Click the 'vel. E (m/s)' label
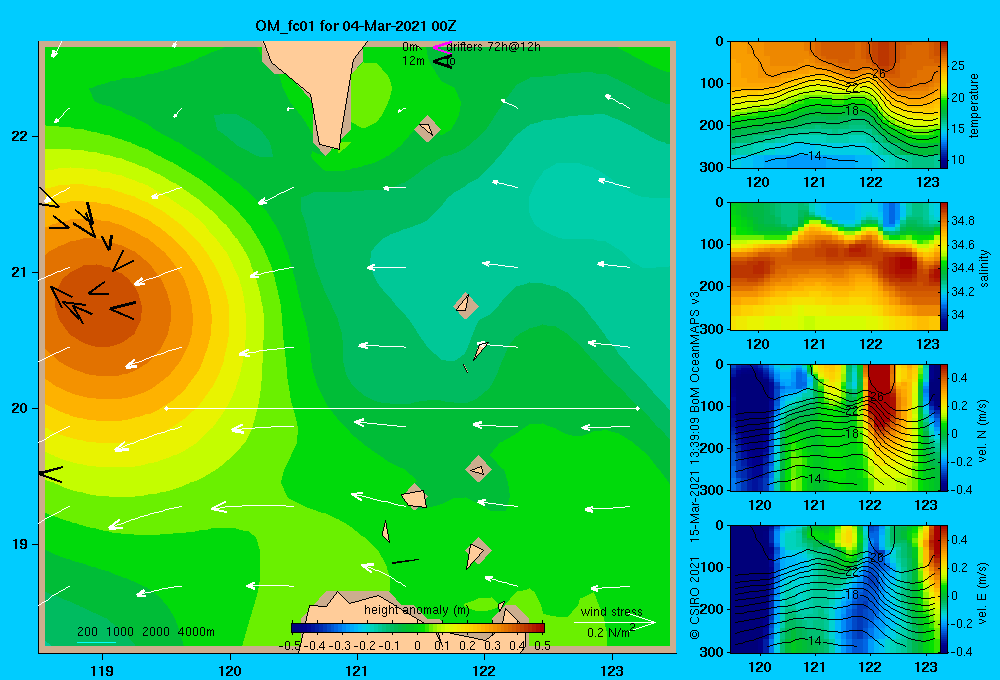The width and height of the screenshot is (1000, 680). (982, 592)
